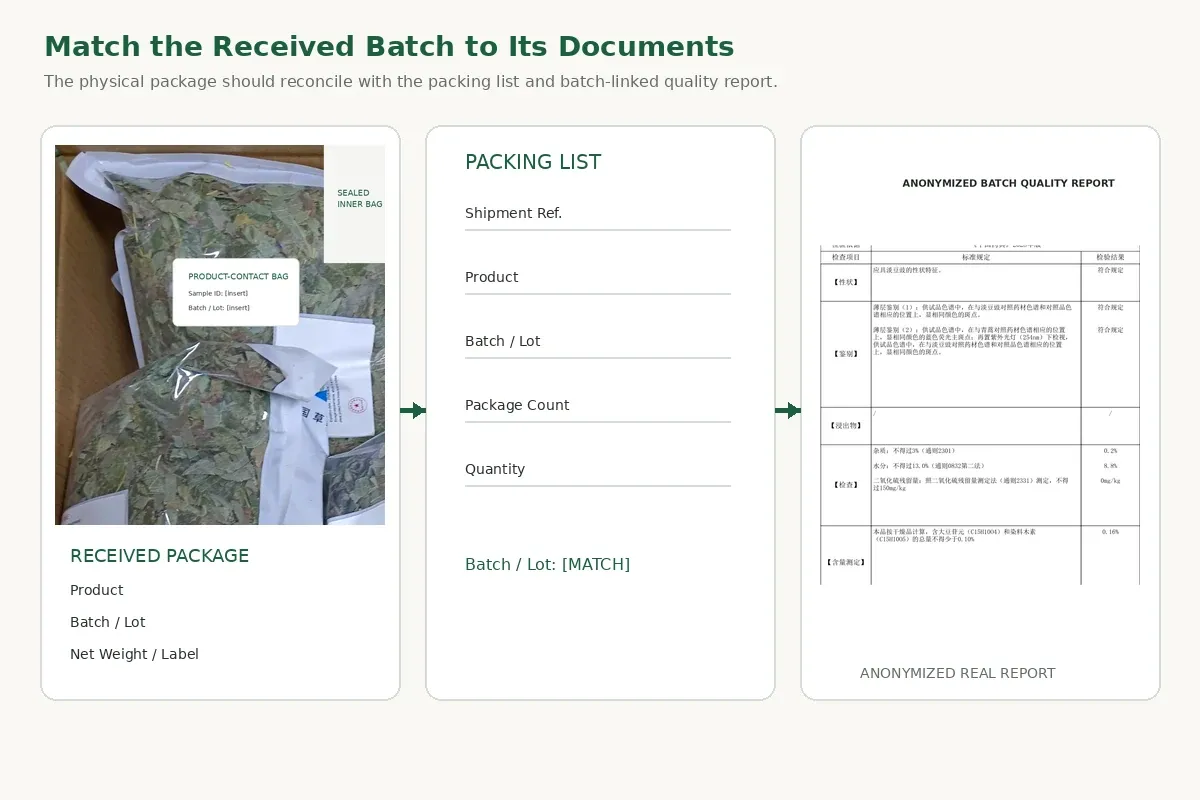Viewport: 1200px width, 800px height.
Task: Click the 'ANONYMIZED REAL REPORT' caption
Action: [x=957, y=673]
